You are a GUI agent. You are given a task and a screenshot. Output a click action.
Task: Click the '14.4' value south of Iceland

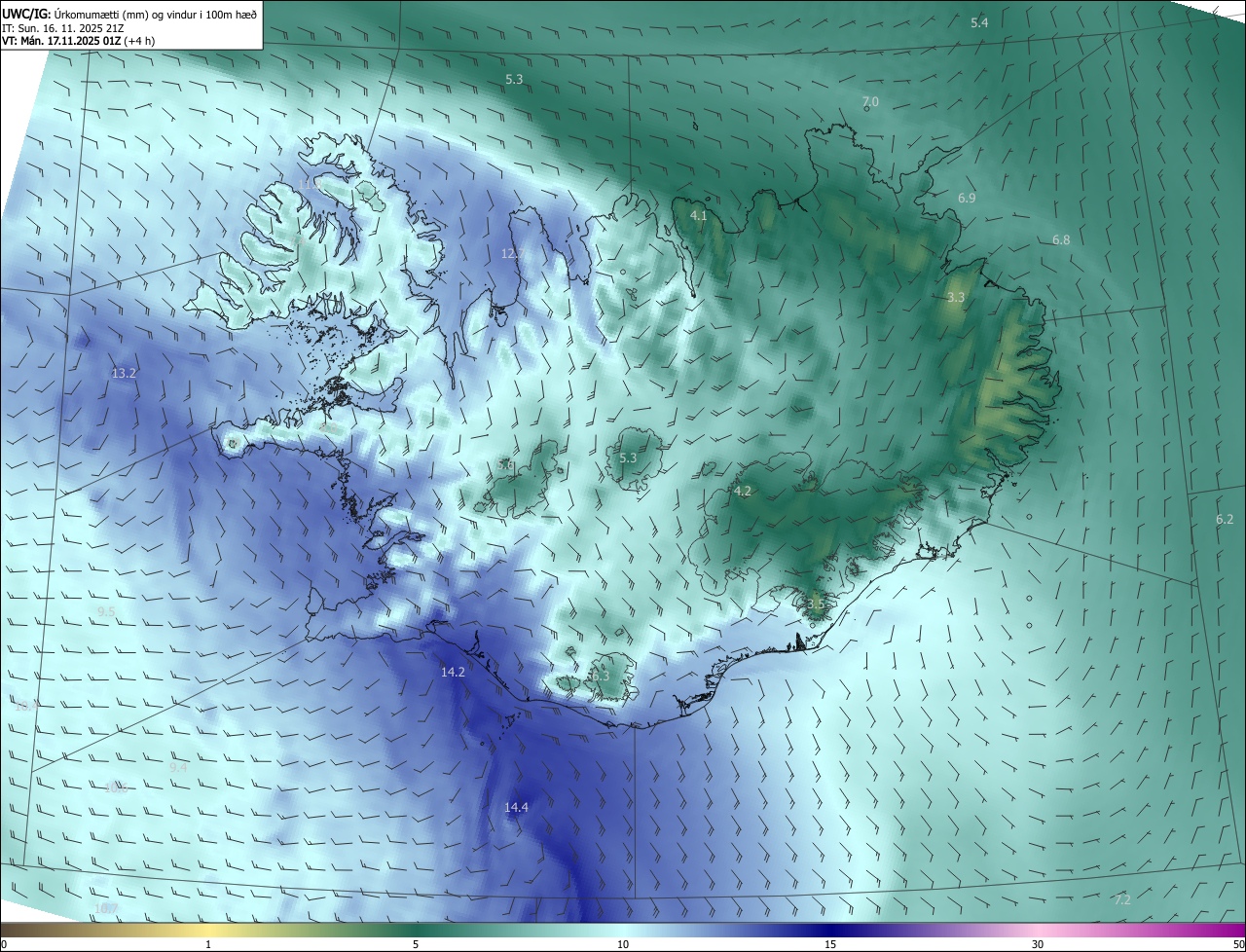point(516,807)
